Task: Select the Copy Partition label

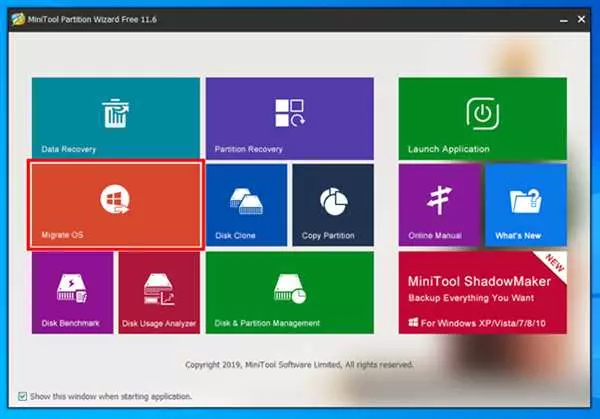Action: 328,236
